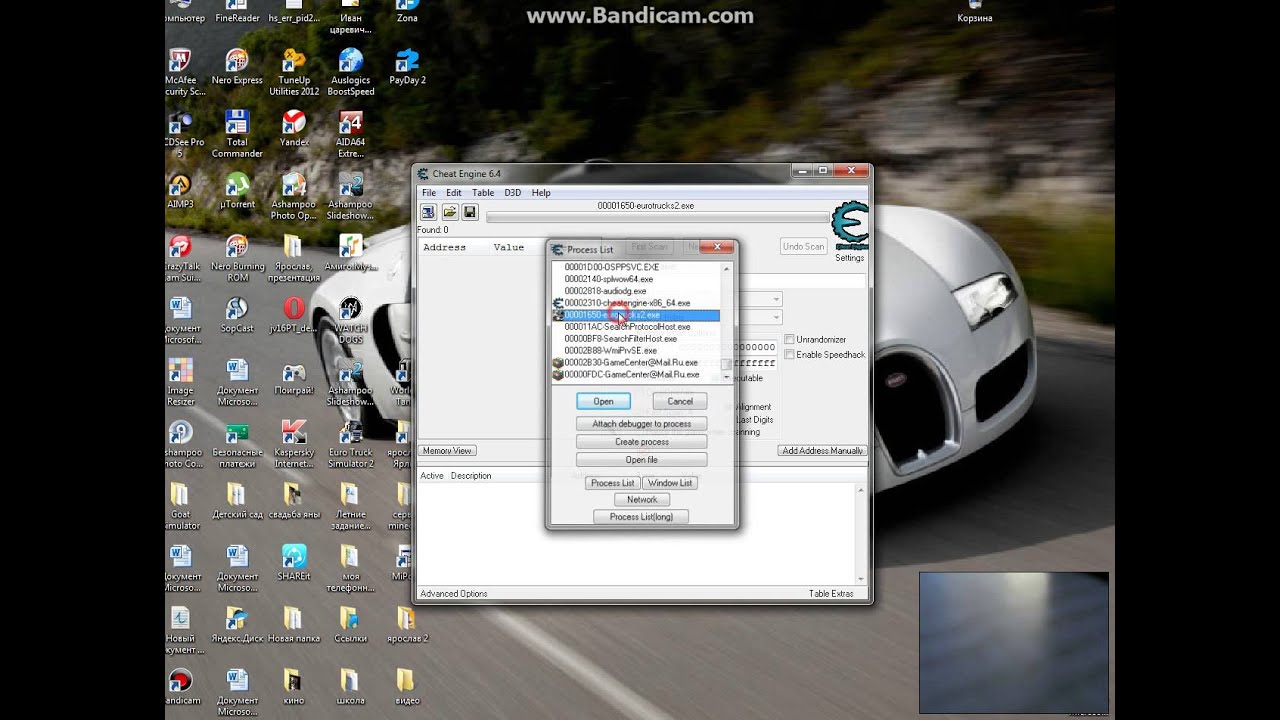Click Add Address Manually button

coord(822,451)
